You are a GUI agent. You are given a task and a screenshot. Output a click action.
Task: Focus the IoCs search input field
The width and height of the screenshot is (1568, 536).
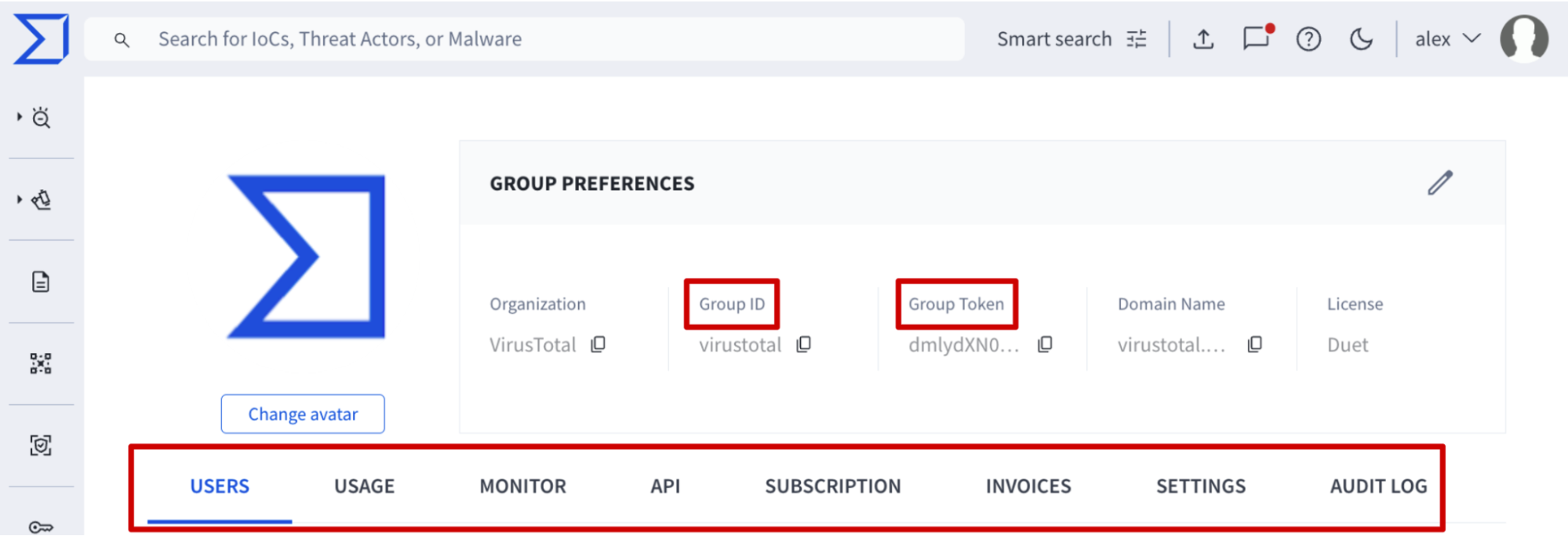tap(524, 39)
